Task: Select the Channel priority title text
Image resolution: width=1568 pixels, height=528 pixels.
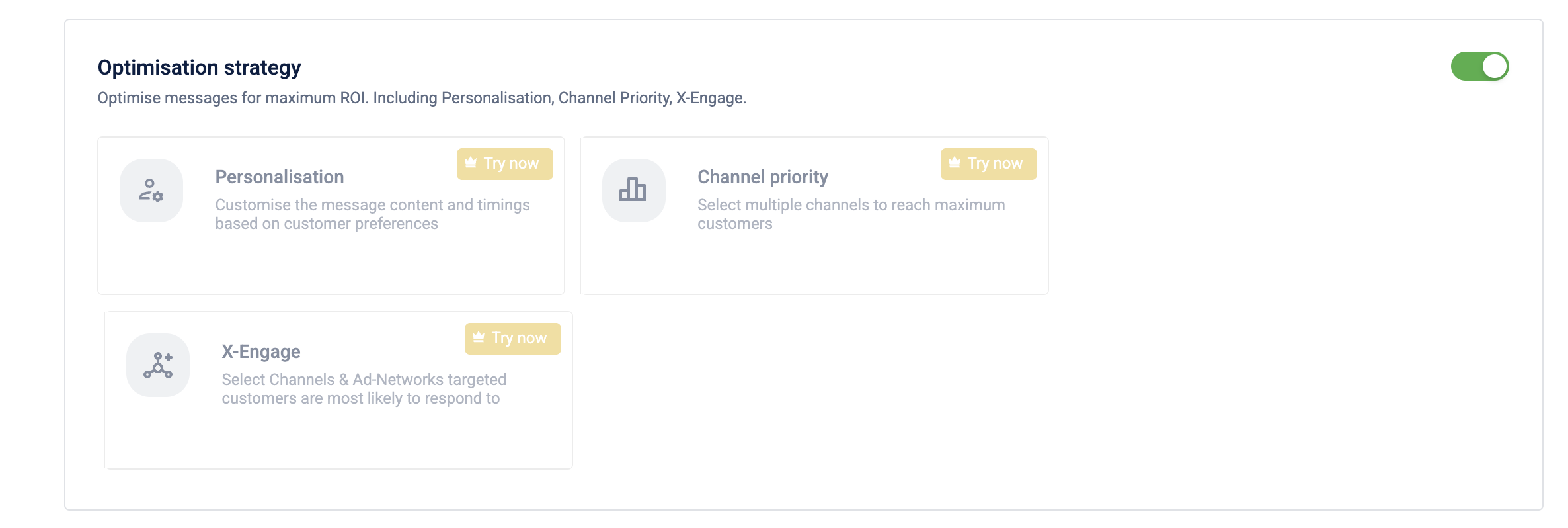Action: point(763,177)
